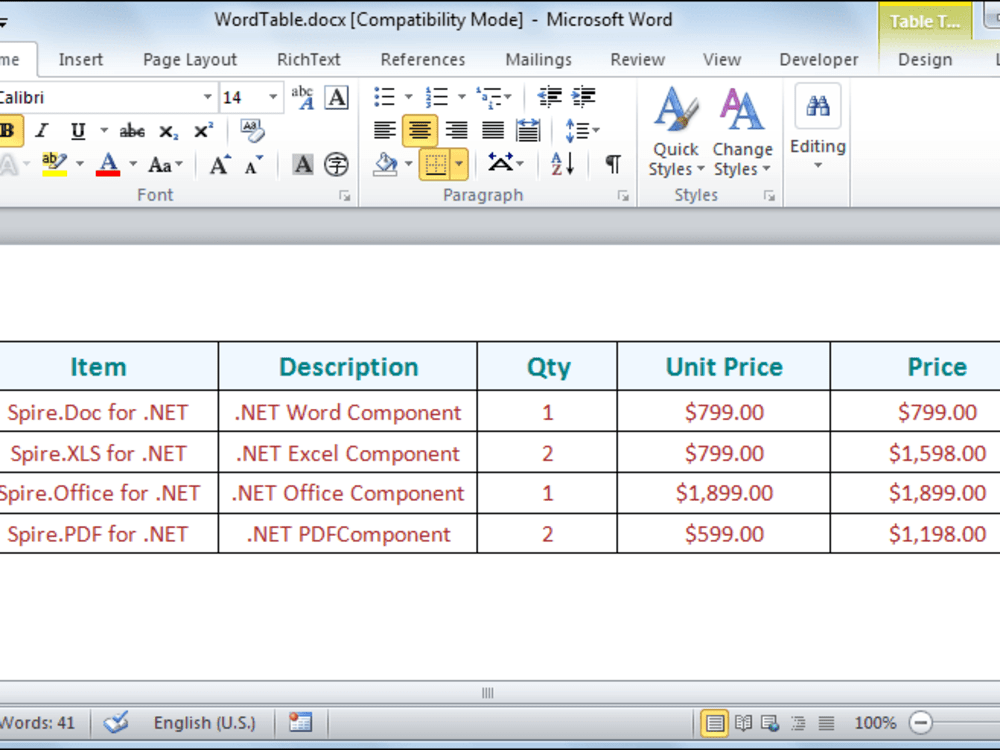Click the Multilevel List icon
Screen dimensions: 1000x750
[490, 97]
